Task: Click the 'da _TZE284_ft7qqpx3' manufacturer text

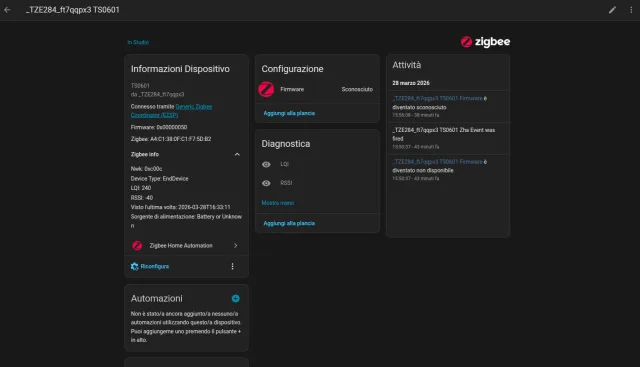Action: (157, 95)
